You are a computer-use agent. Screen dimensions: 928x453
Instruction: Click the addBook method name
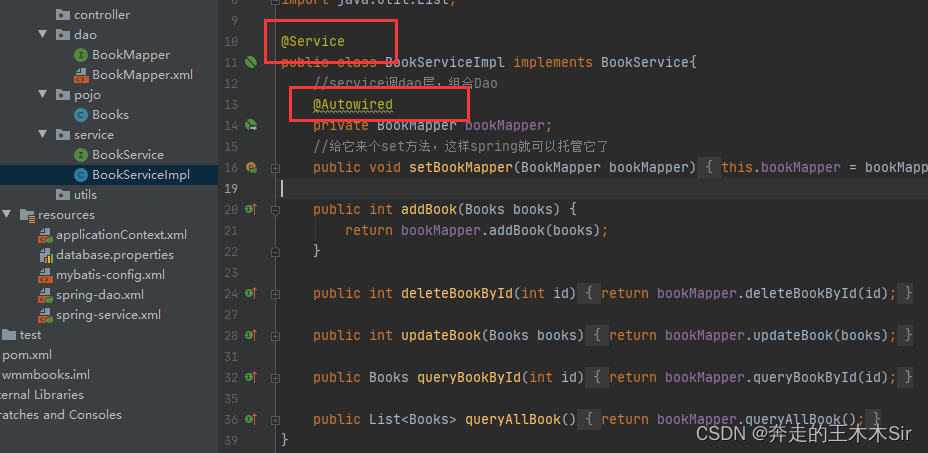coord(429,210)
